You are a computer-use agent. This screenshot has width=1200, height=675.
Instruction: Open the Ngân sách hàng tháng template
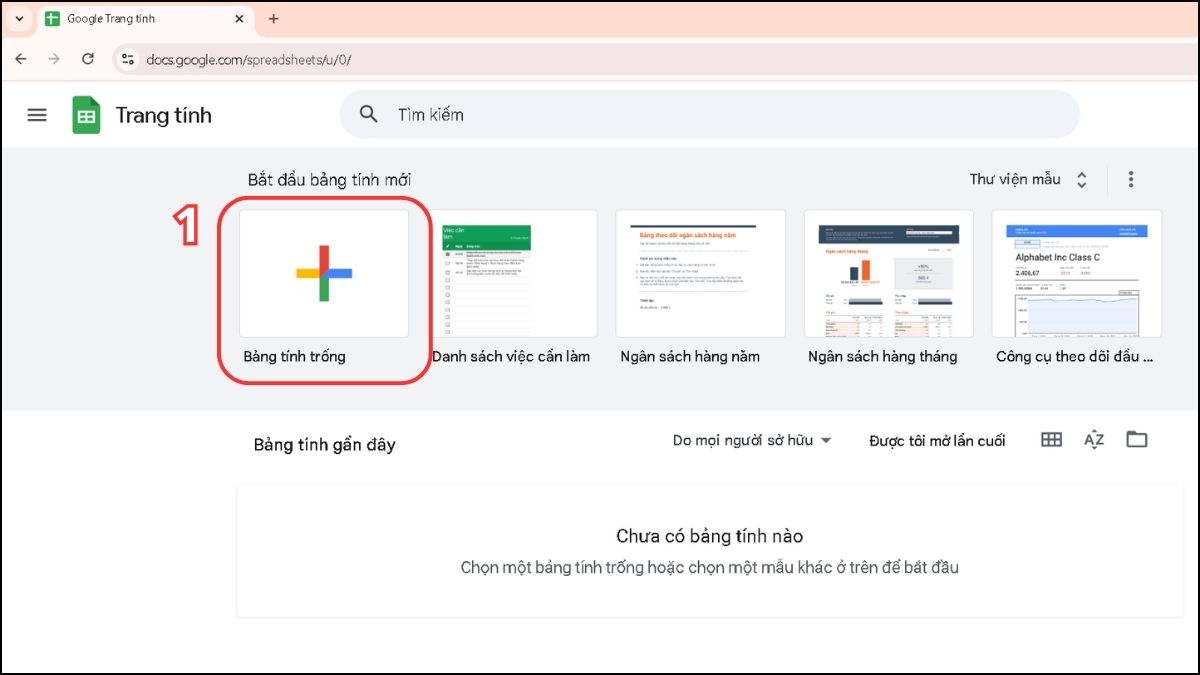pos(889,273)
